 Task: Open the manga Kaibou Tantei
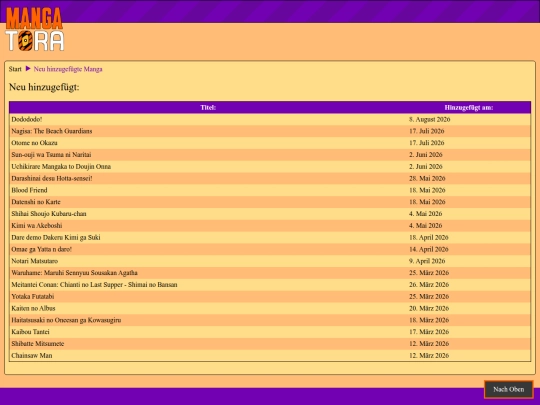[30, 332]
